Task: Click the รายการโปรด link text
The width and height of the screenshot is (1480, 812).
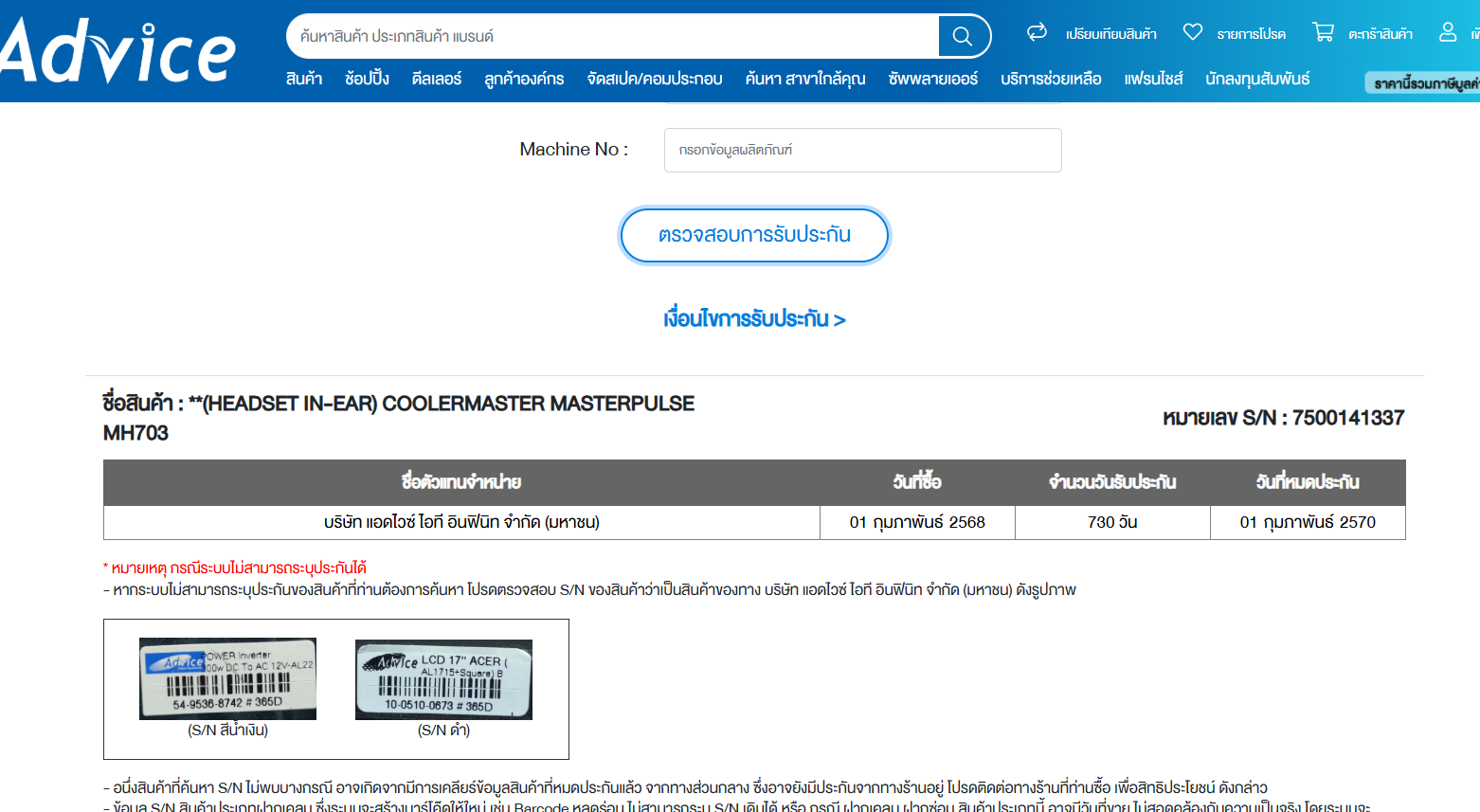Action: click(1251, 34)
